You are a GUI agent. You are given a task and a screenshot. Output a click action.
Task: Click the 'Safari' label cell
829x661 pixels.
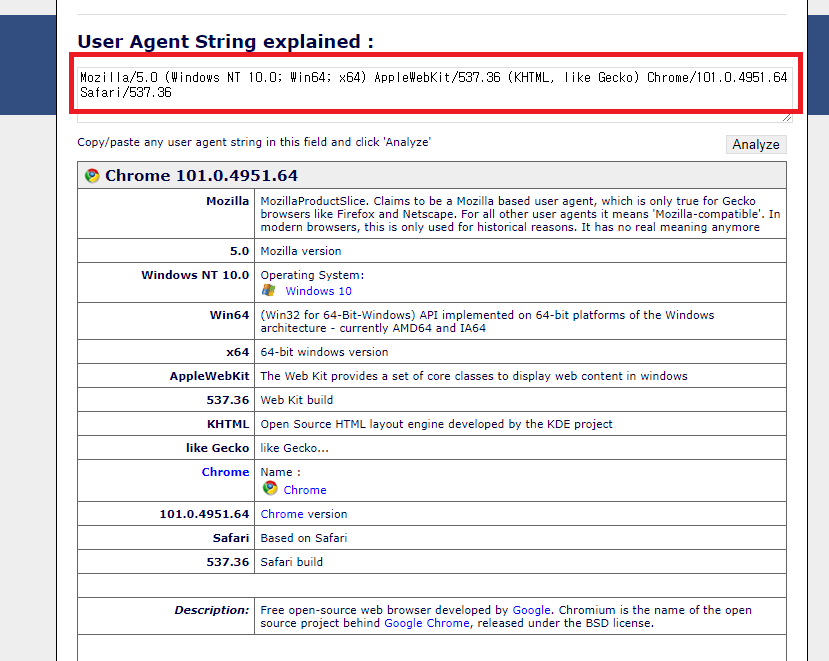(x=166, y=538)
